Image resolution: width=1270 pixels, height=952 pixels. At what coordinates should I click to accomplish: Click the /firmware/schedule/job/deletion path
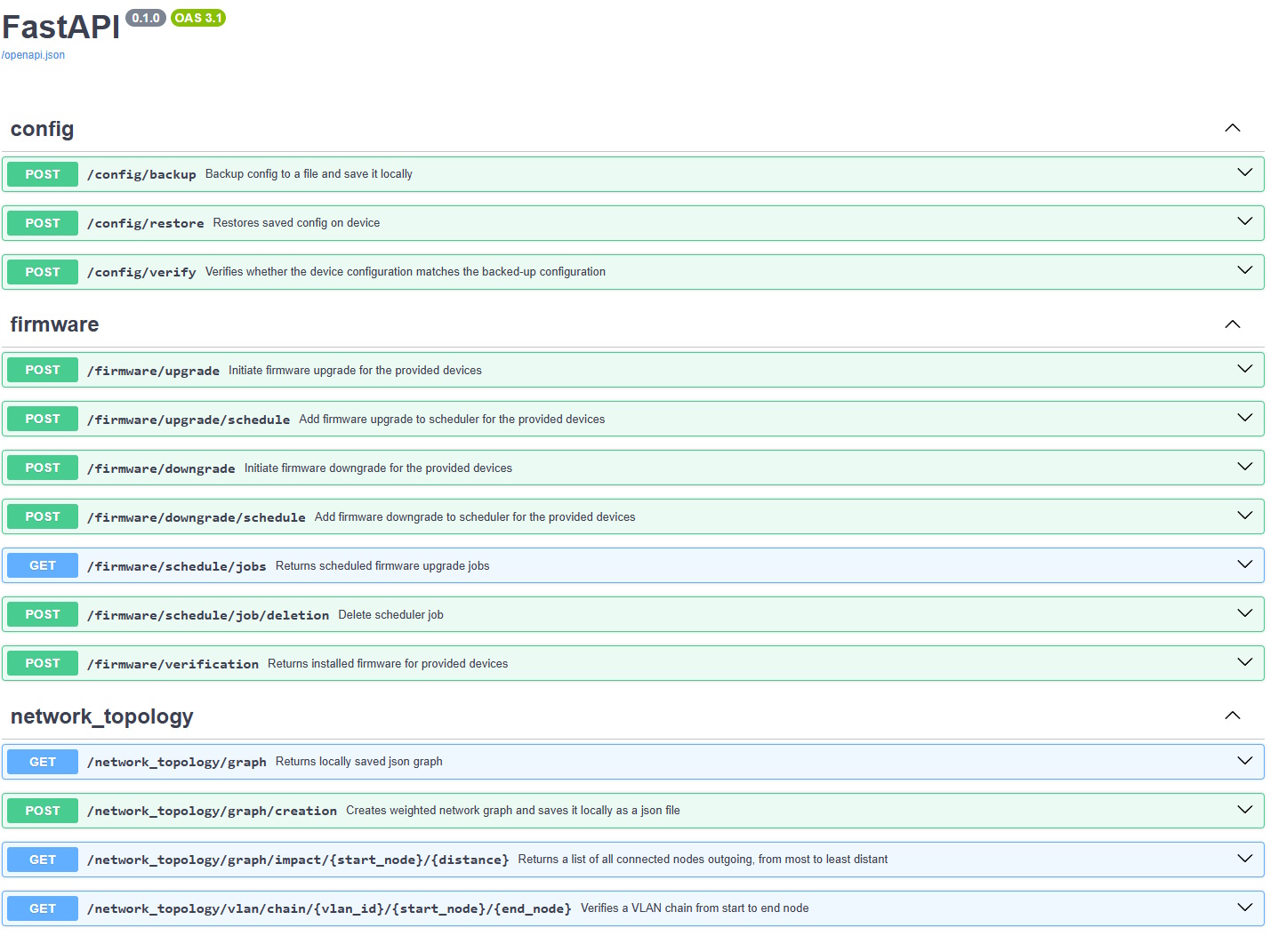coord(208,615)
